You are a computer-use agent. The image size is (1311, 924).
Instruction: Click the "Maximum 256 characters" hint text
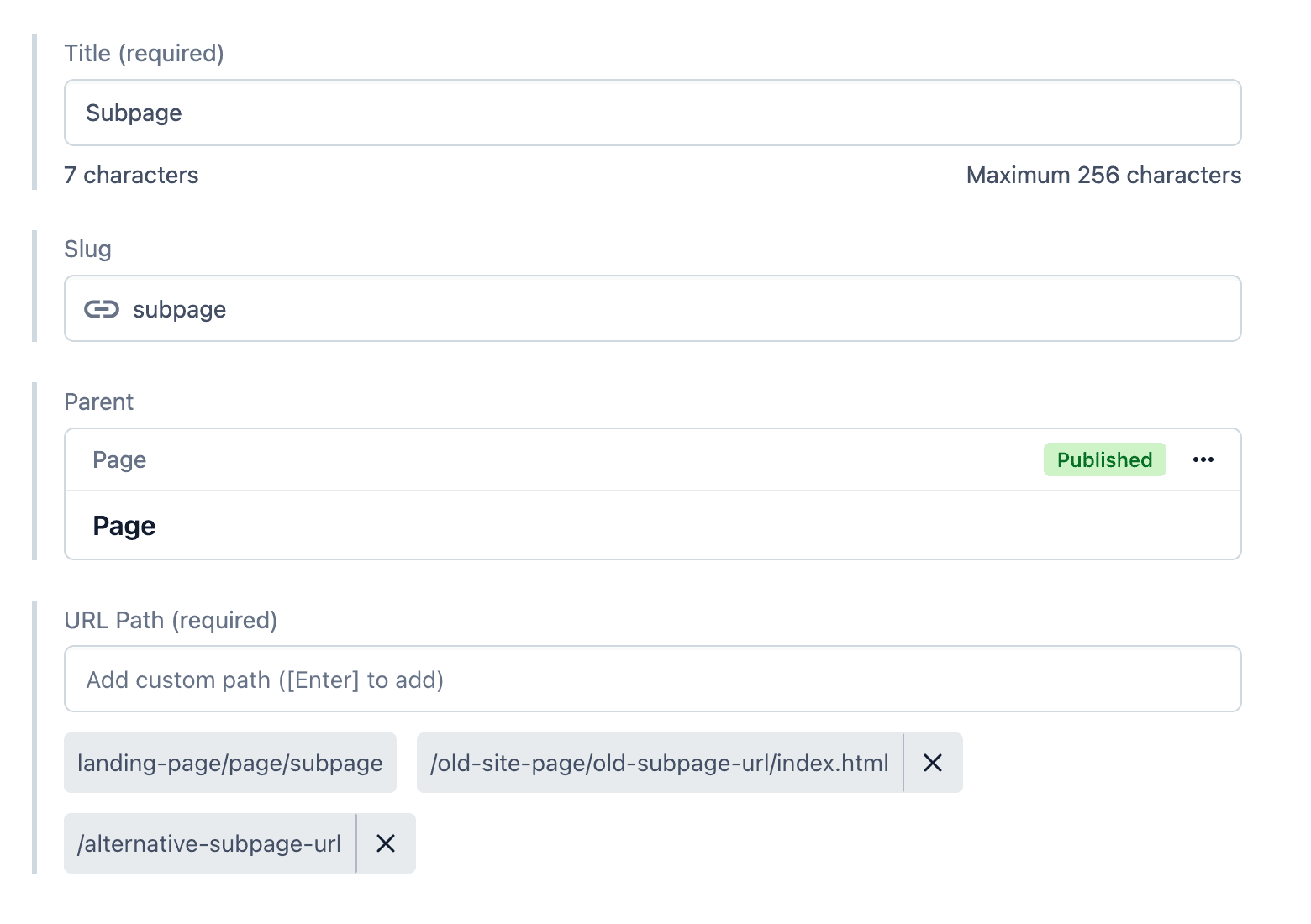1103,175
